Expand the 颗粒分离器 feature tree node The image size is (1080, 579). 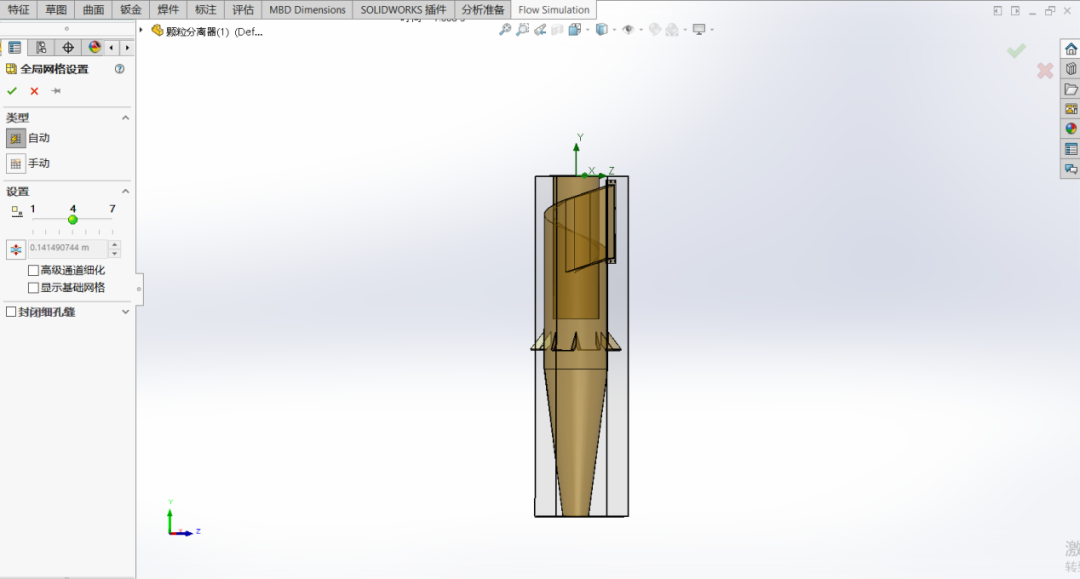[x=141, y=30]
